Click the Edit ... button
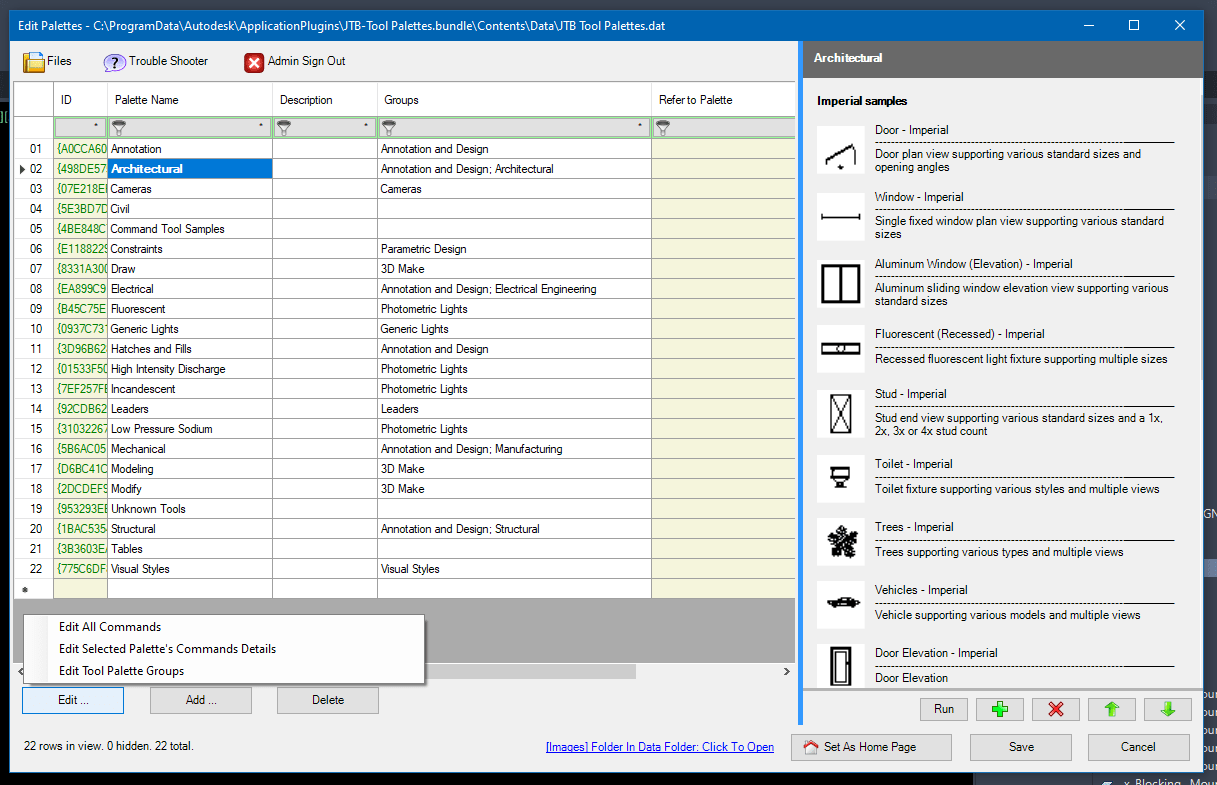 coord(73,700)
